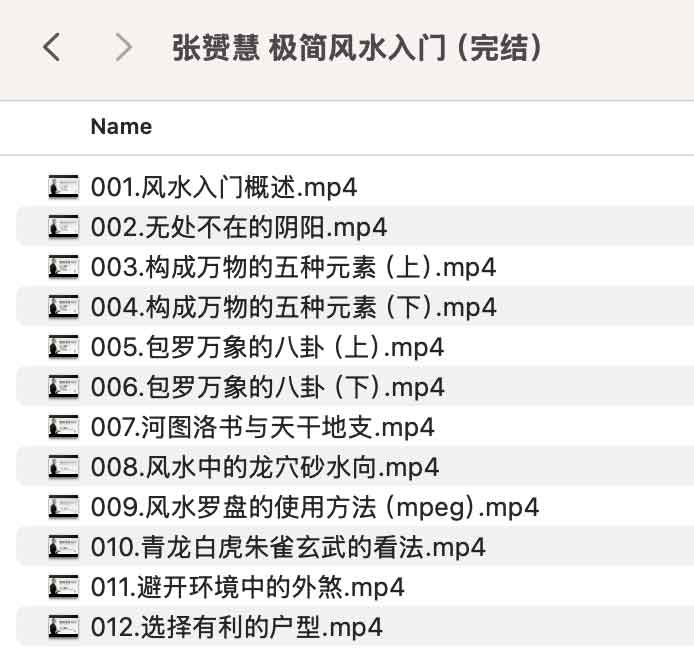Viewport: 694px width, 666px height.
Task: Pick the 010.青龙白虎朱雀玄武的看法.mp4 file name
Action: click(288, 547)
